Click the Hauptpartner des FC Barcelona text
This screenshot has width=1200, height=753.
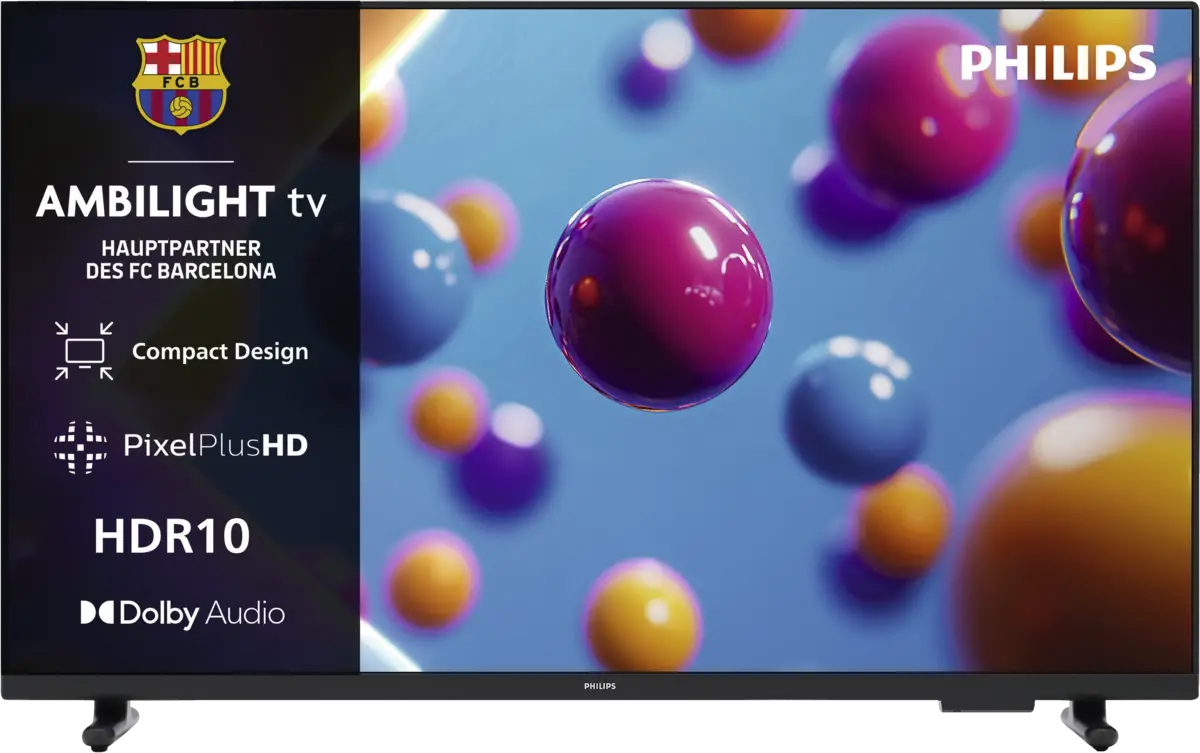pos(181,259)
